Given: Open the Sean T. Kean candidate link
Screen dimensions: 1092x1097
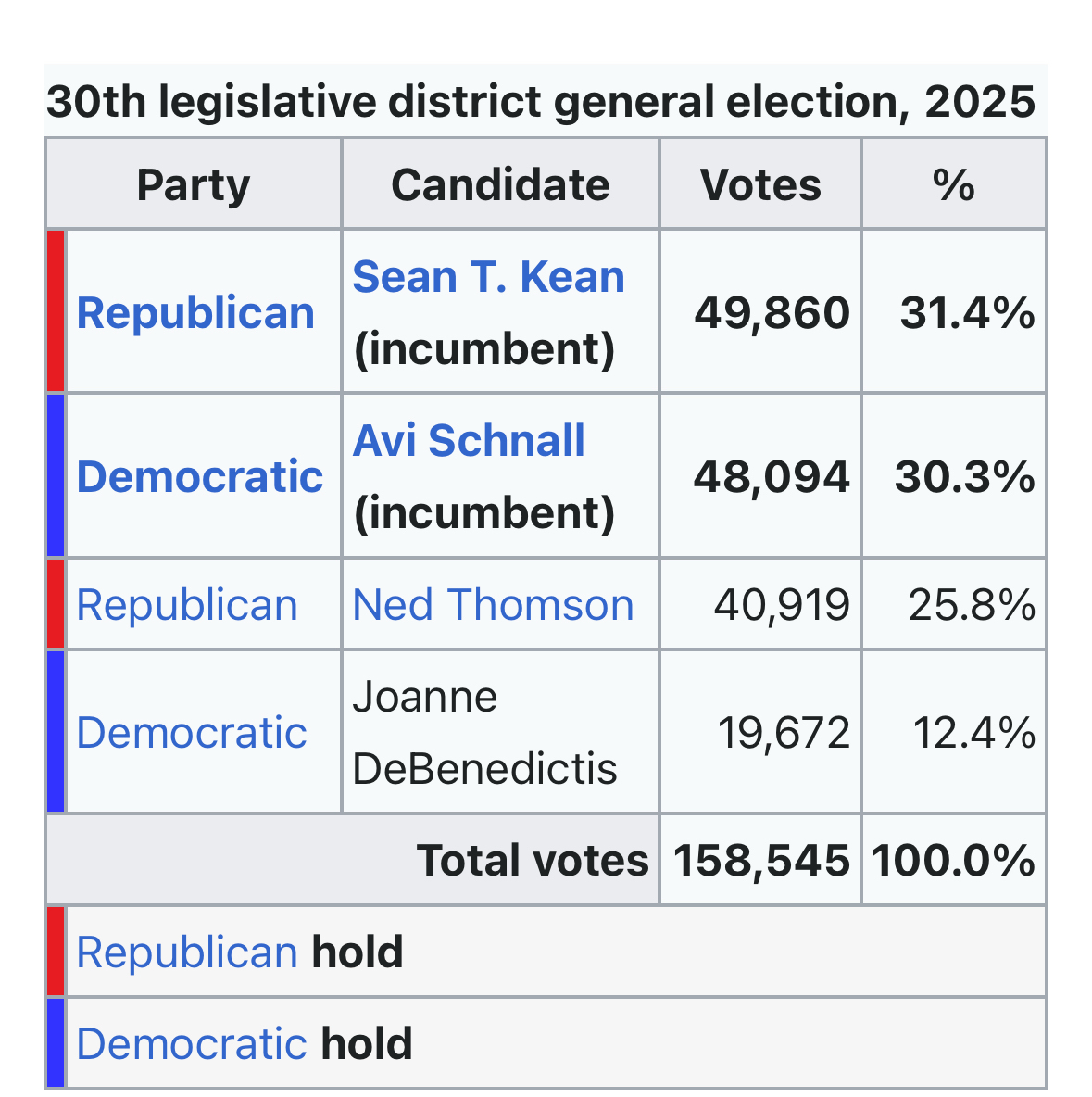Looking at the screenshot, I should point(488,278).
